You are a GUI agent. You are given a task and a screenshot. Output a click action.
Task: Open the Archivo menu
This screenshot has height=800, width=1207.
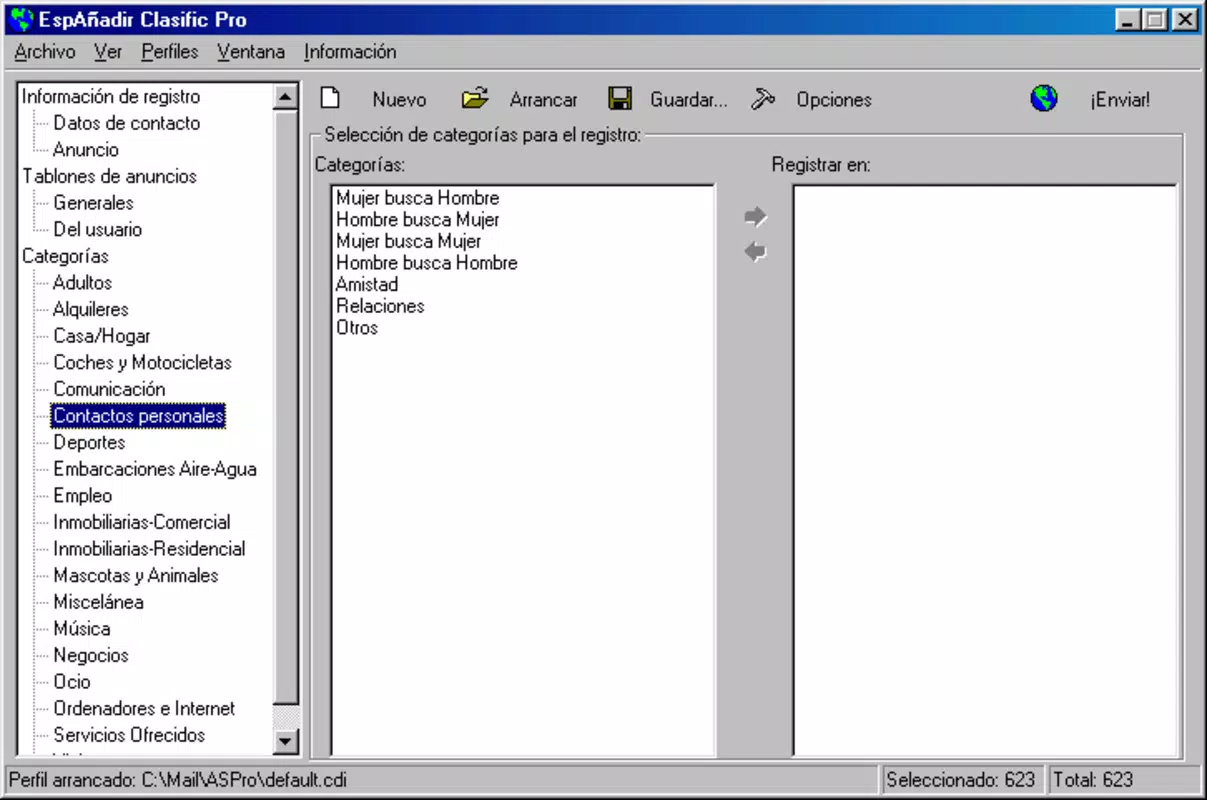[x=45, y=52]
